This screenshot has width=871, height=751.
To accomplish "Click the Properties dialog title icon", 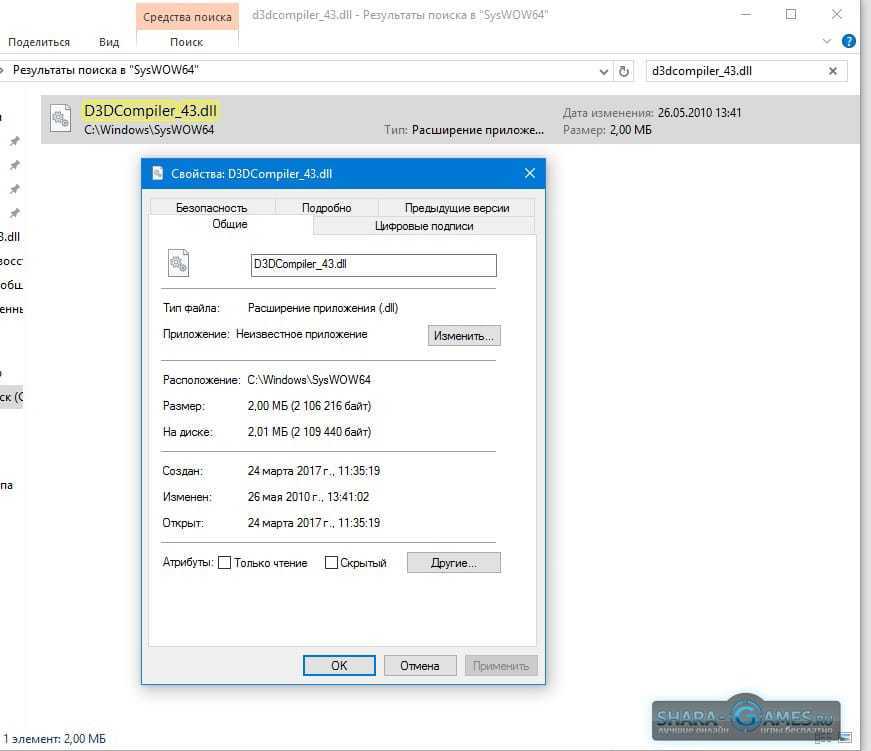I will (158, 173).
